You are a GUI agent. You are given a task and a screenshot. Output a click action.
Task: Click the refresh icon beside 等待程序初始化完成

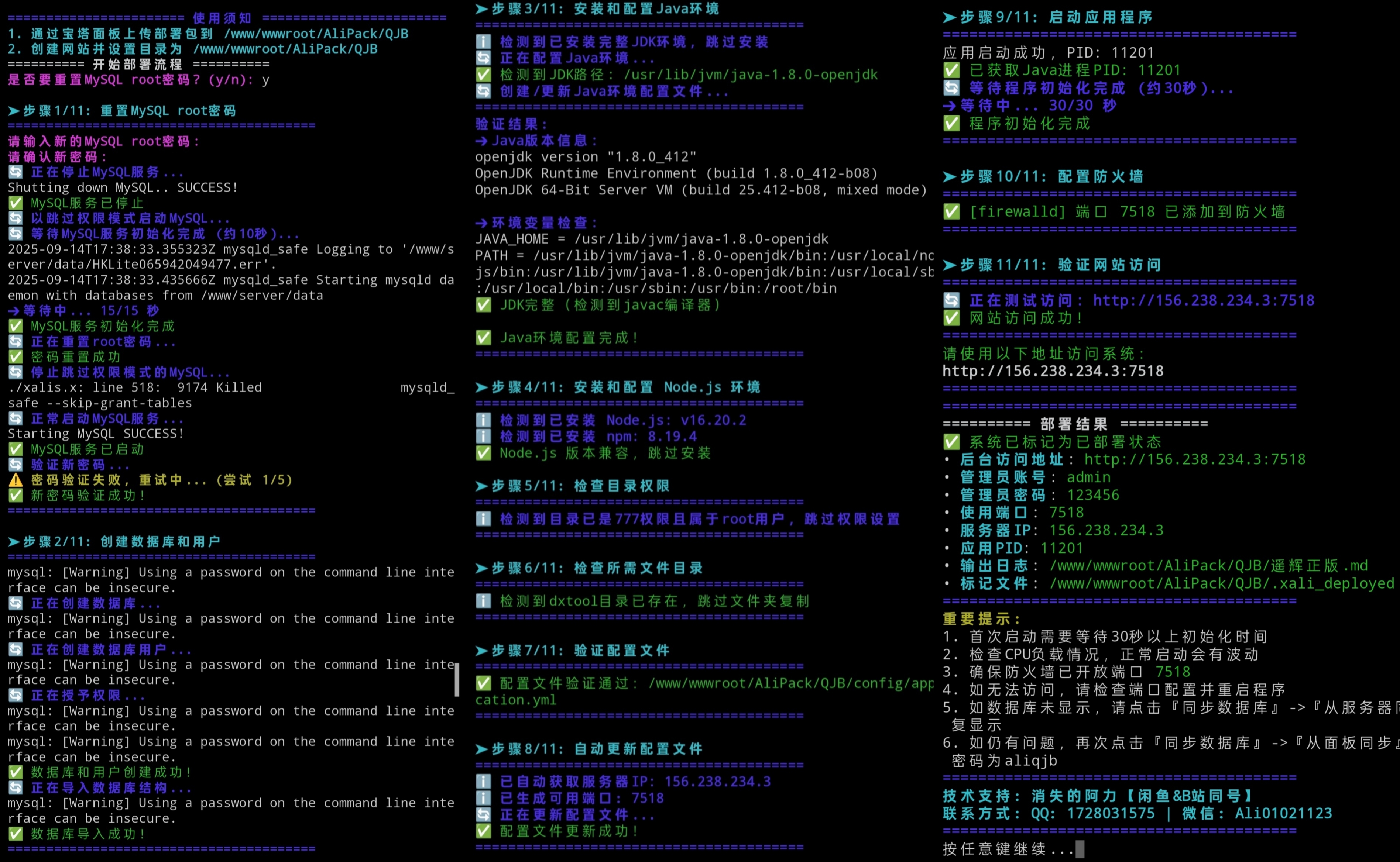pos(951,88)
